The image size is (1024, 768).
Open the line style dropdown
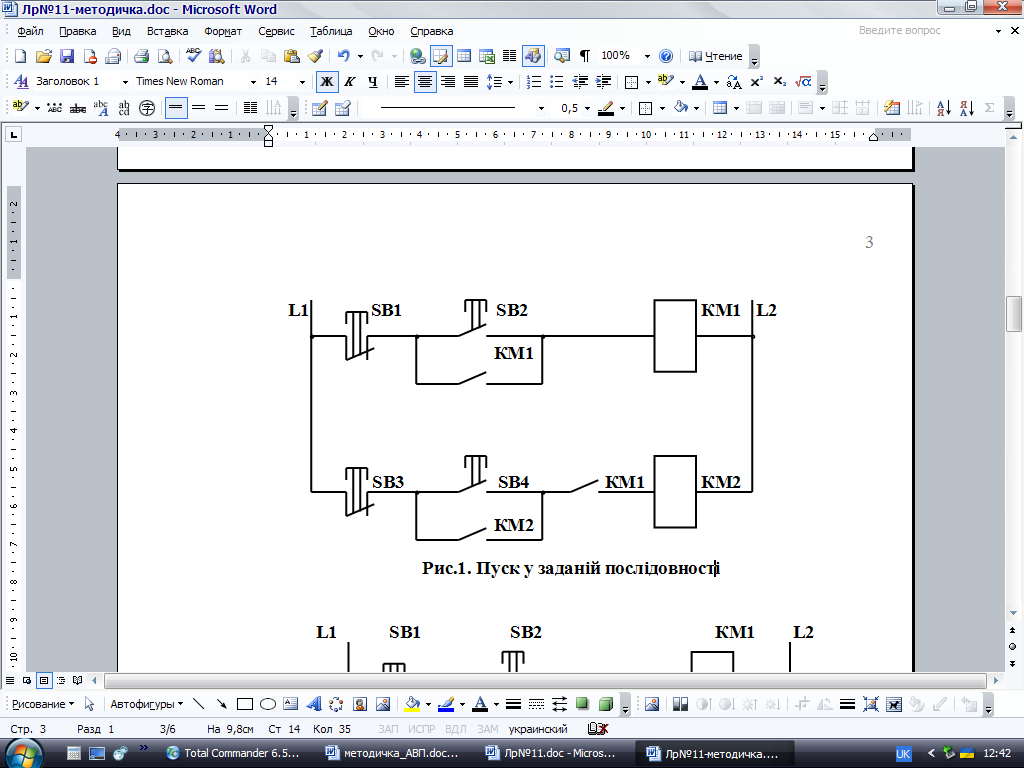(x=541, y=108)
